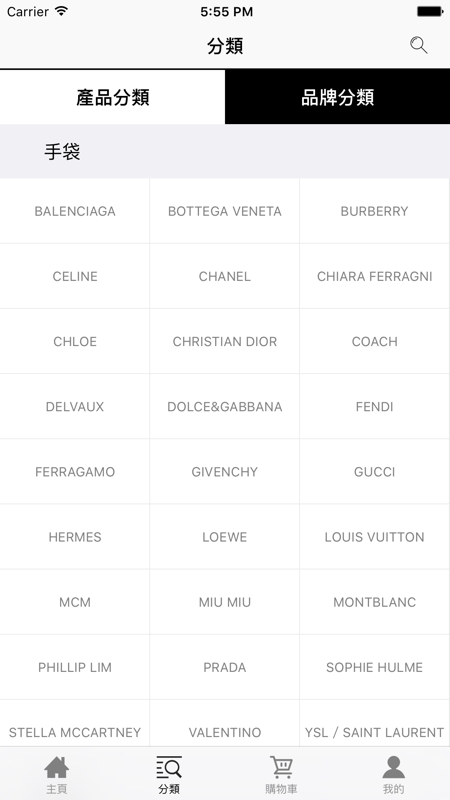Choose LOUIS VUITTON brand
Viewport: 450px width, 800px height.
[374, 537]
